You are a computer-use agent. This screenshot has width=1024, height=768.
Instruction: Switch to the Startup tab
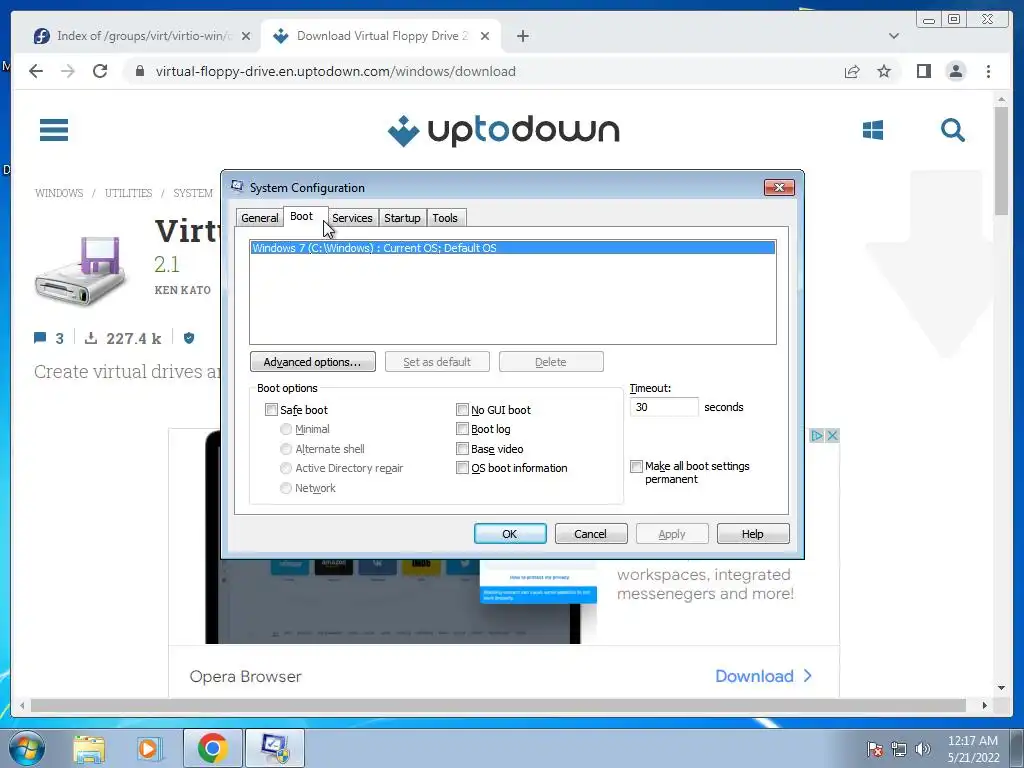coord(402,218)
